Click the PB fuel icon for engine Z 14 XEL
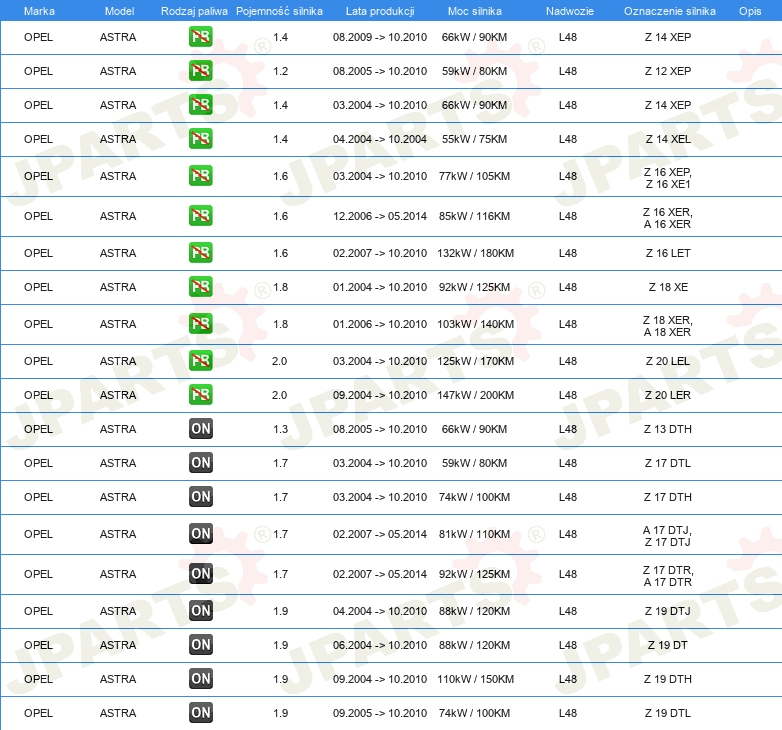This screenshot has height=730, width=782. pos(200,139)
